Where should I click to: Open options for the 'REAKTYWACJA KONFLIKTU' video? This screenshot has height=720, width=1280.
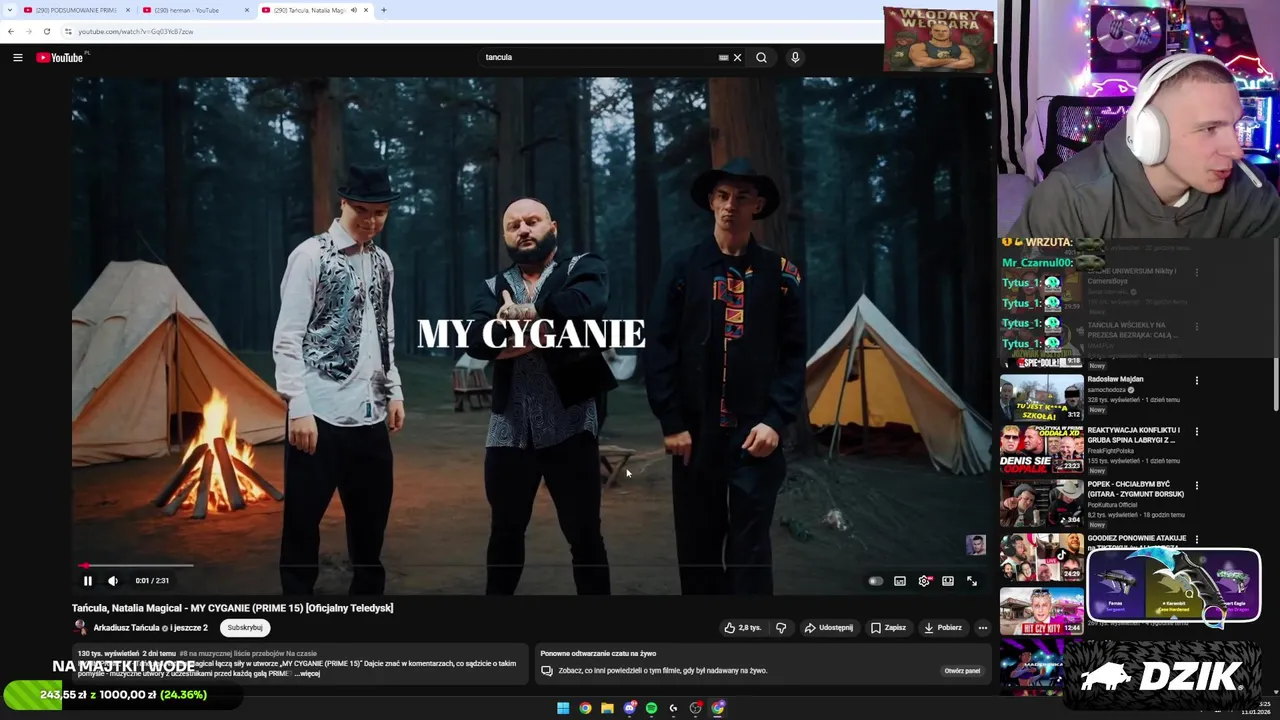(x=1196, y=432)
